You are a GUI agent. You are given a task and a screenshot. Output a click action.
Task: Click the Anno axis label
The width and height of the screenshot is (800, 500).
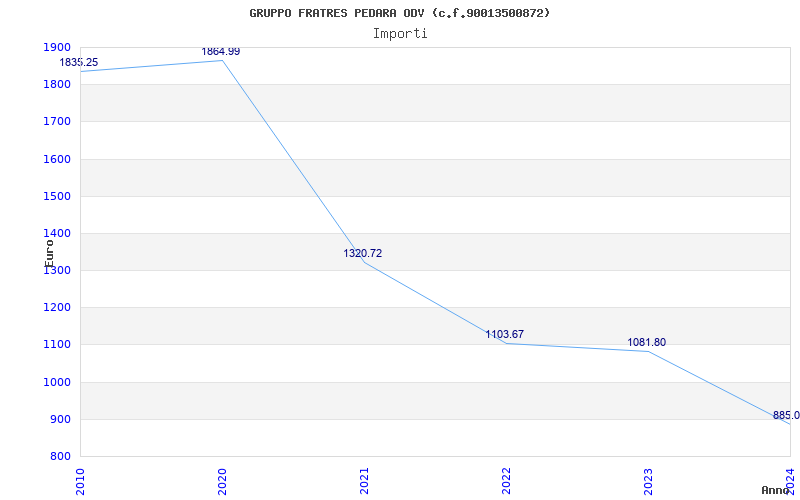775,490
